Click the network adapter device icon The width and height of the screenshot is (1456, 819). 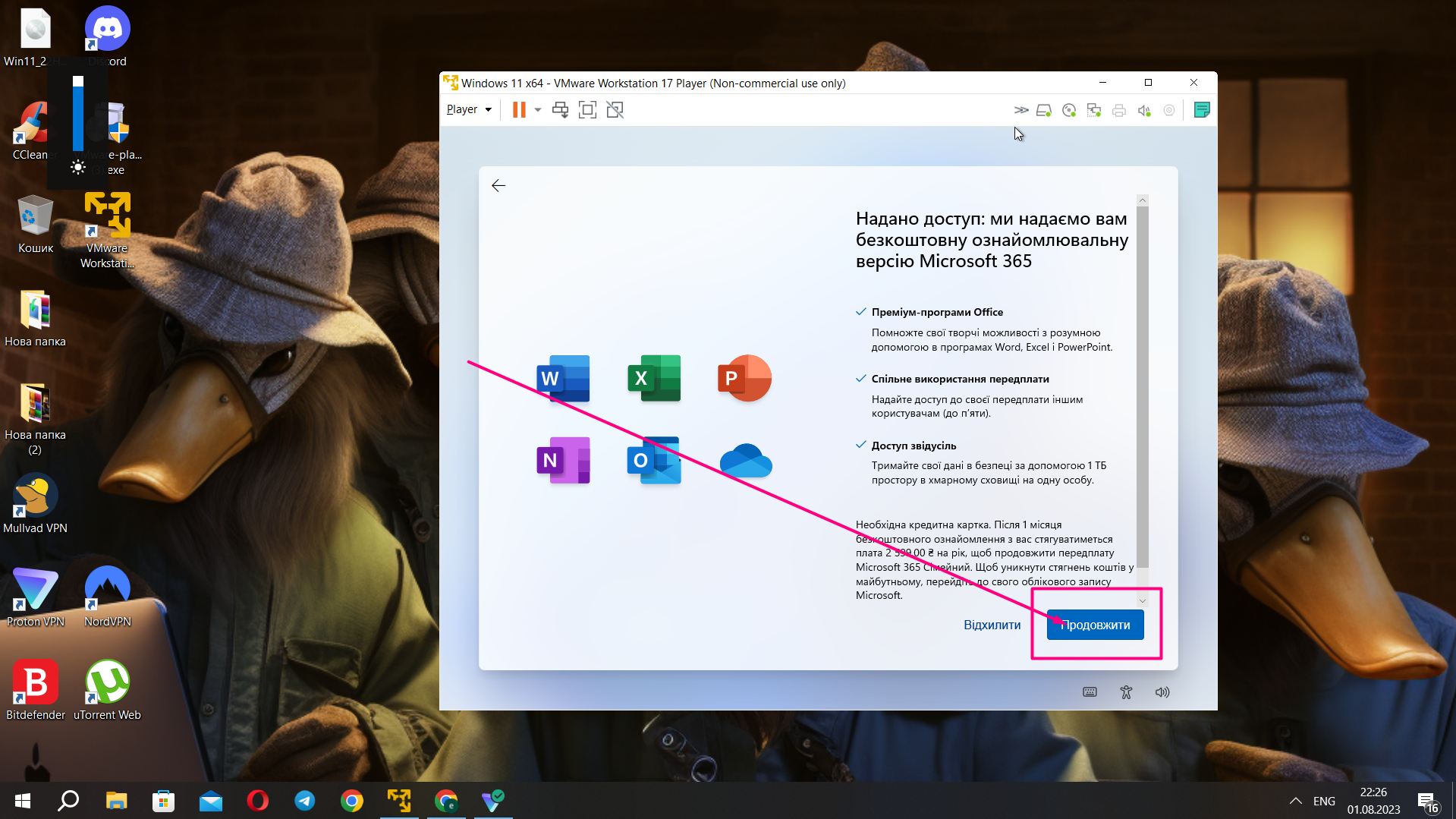pyautogui.click(x=1094, y=110)
